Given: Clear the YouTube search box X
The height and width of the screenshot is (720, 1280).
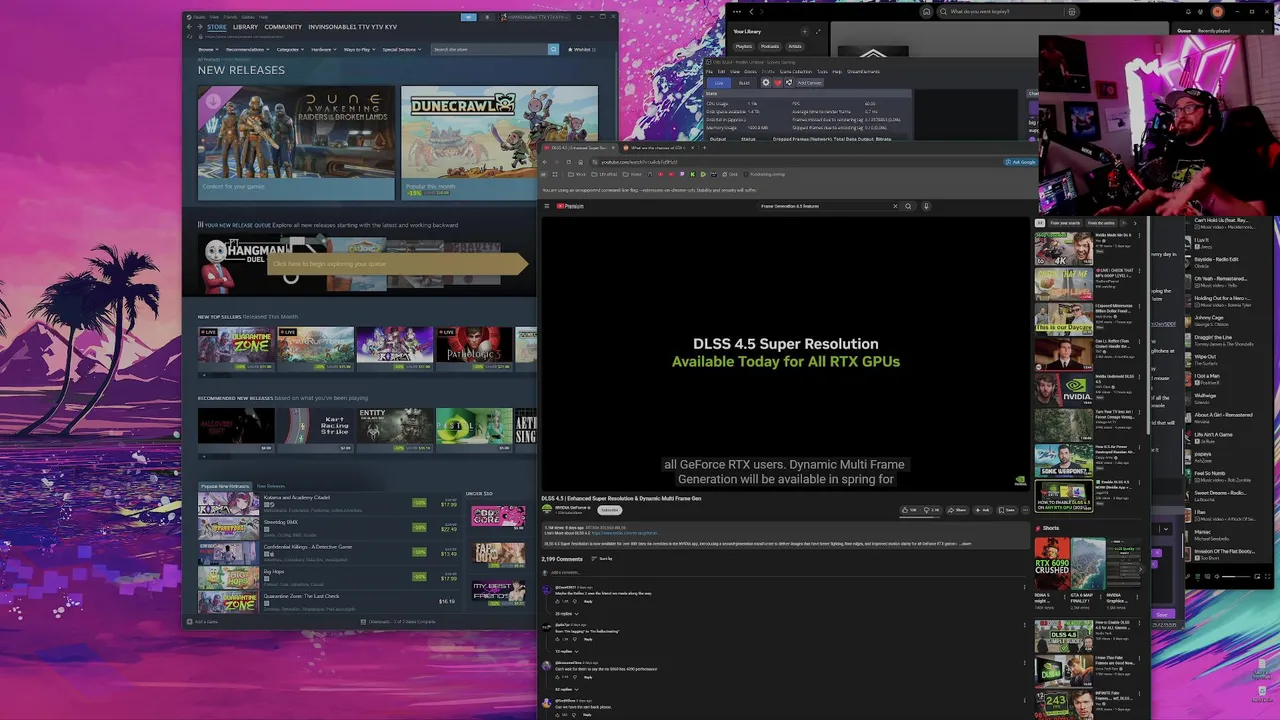Looking at the screenshot, I should [895, 206].
